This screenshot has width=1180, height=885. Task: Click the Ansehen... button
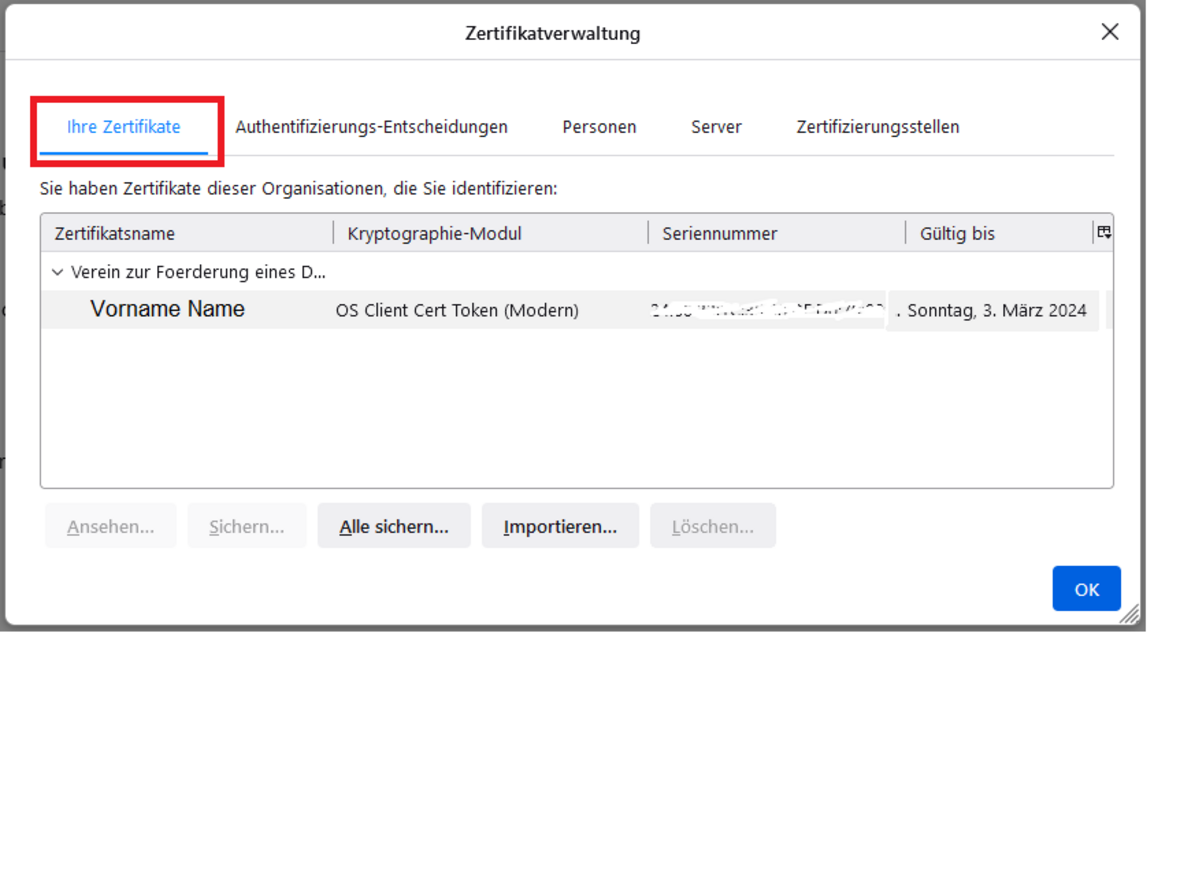point(111,526)
